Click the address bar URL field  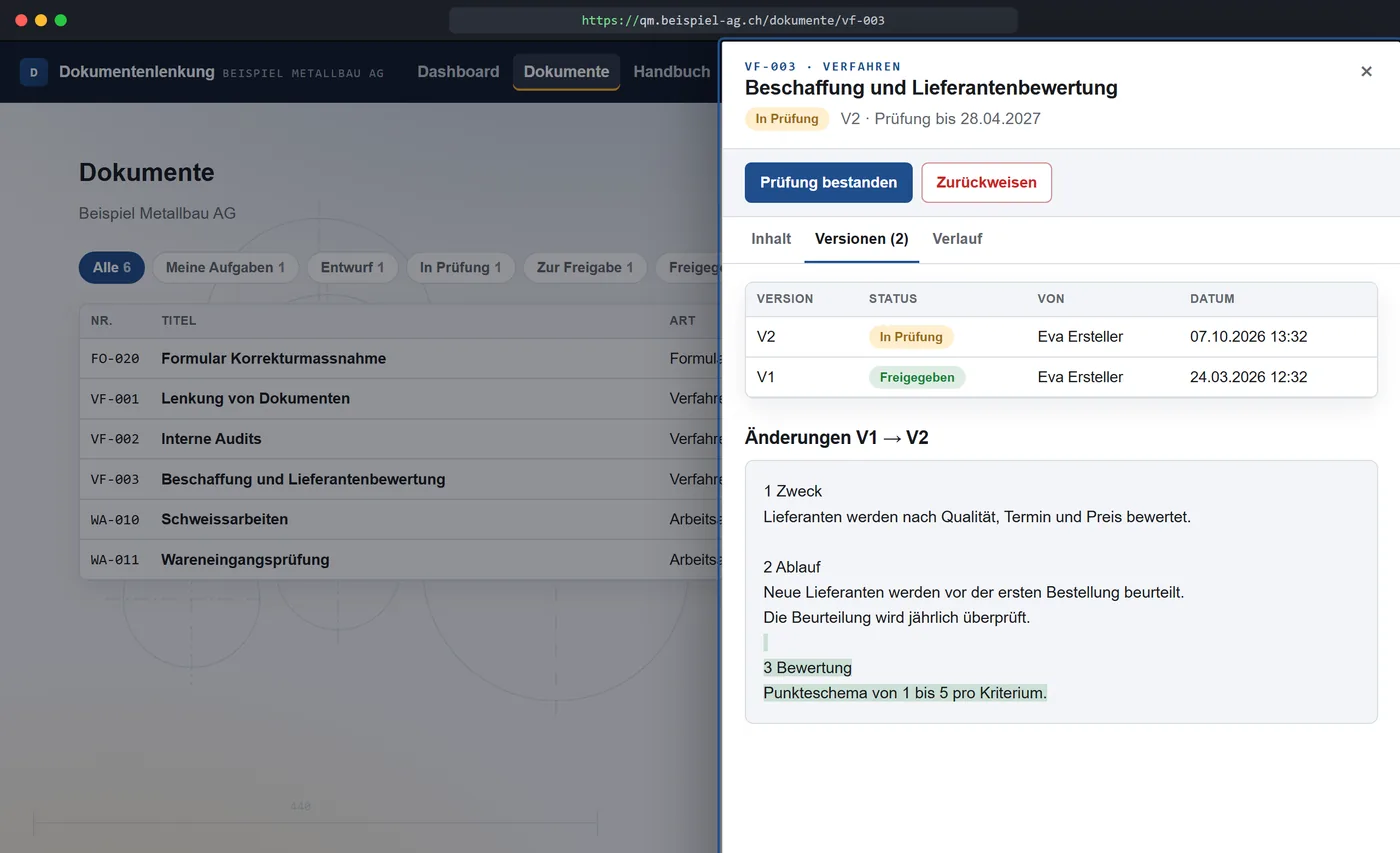(x=733, y=20)
